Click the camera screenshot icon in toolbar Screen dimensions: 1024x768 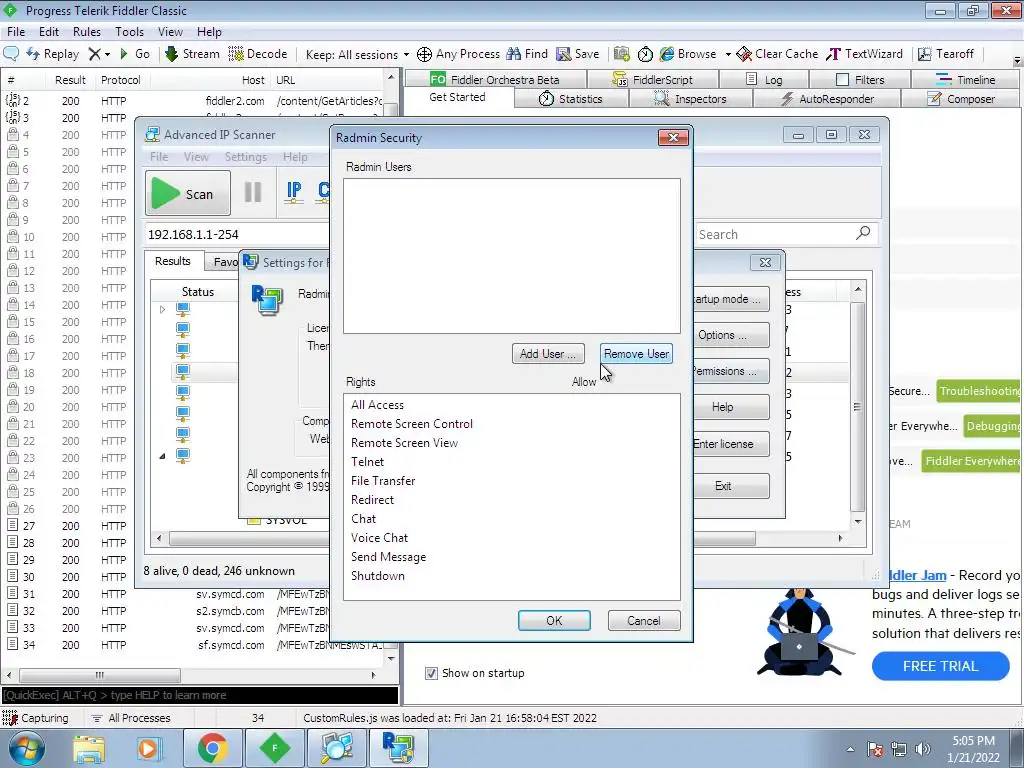[x=622, y=54]
